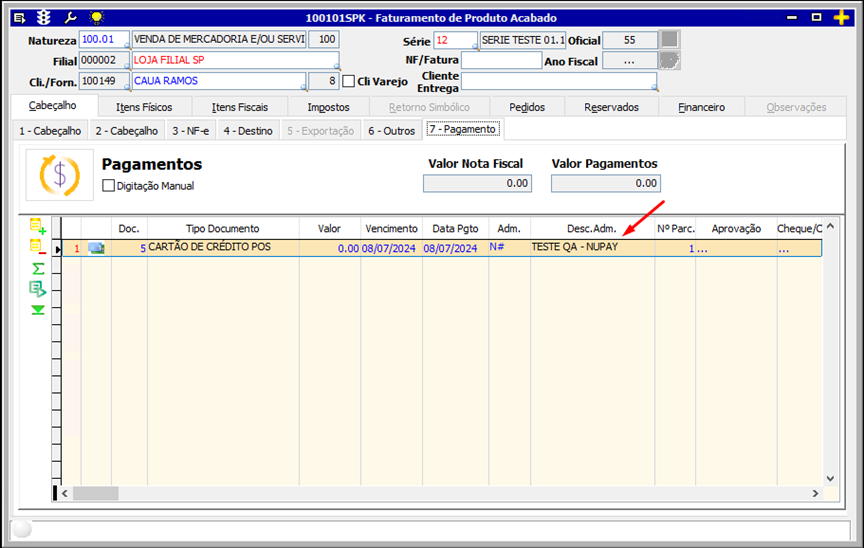864x548 pixels.
Task: Select row 1 via its row indicator
Action: 57,249
